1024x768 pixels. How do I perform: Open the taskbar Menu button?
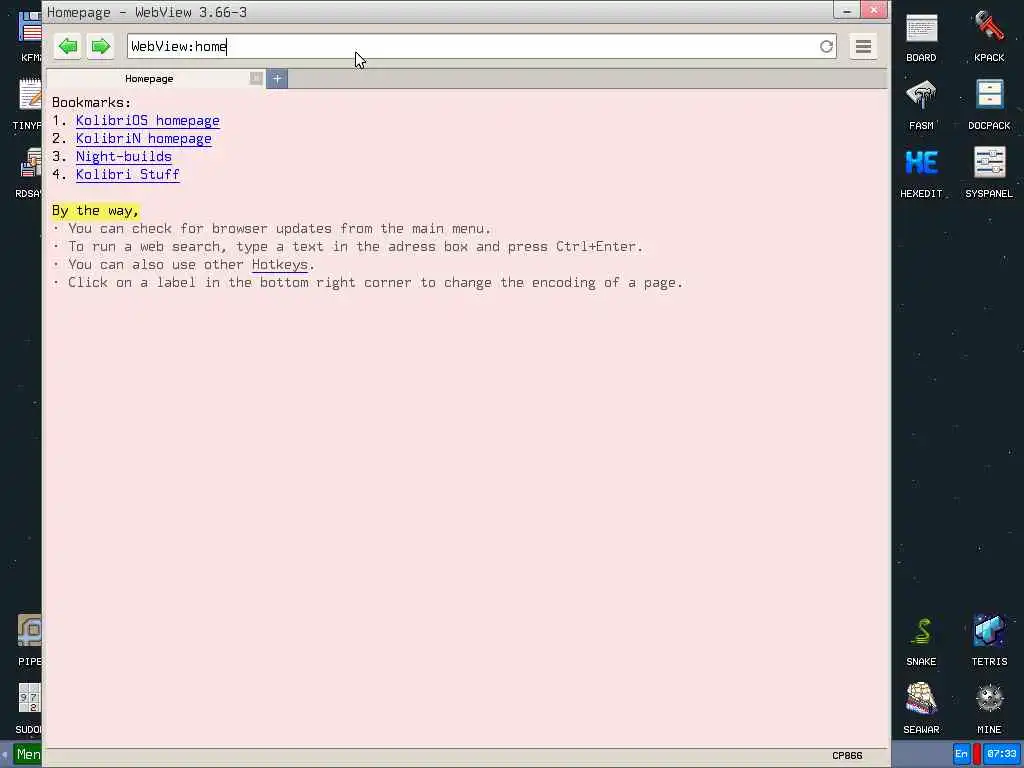tap(27, 755)
